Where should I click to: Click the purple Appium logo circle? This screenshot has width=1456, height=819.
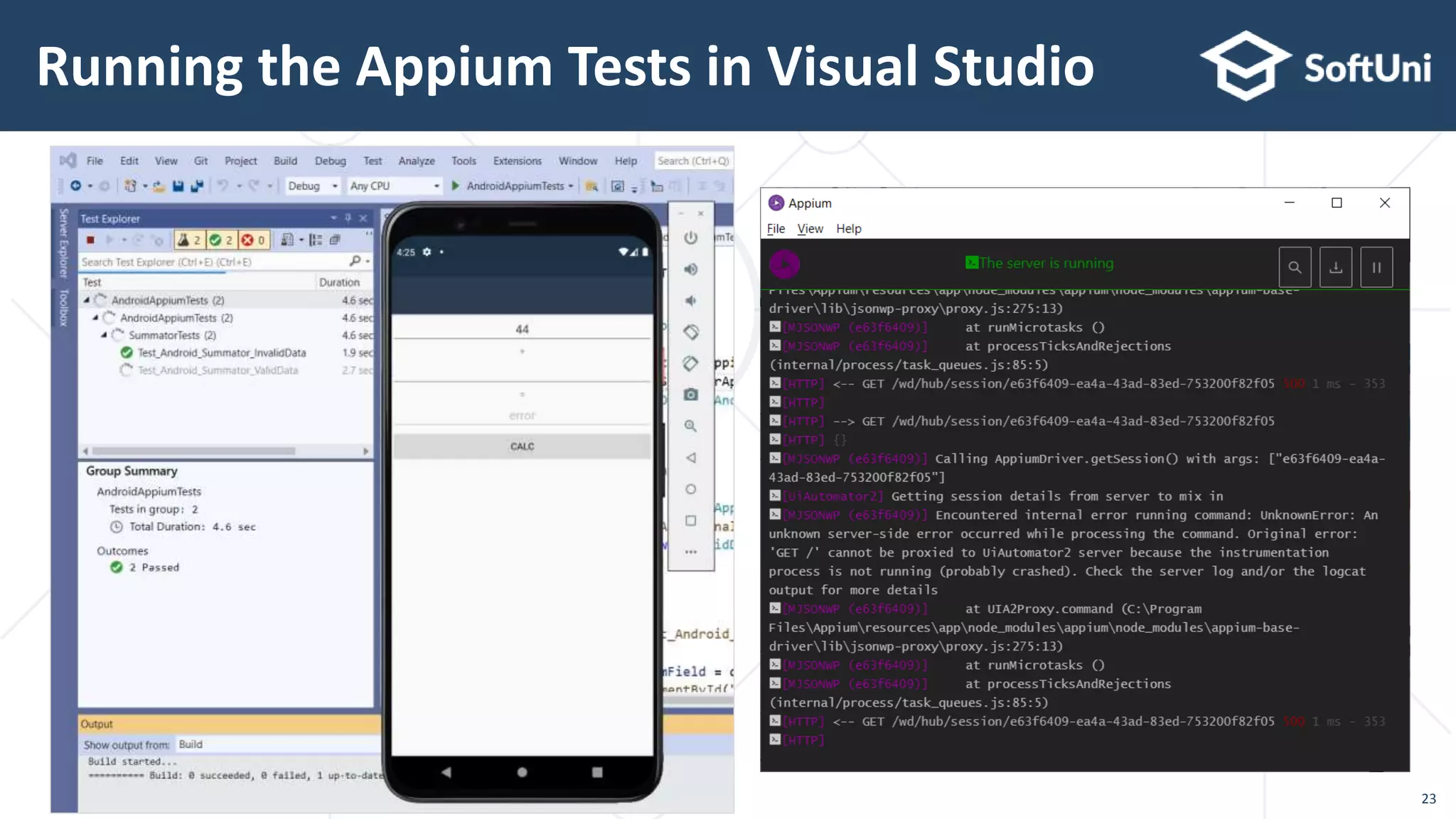[784, 264]
